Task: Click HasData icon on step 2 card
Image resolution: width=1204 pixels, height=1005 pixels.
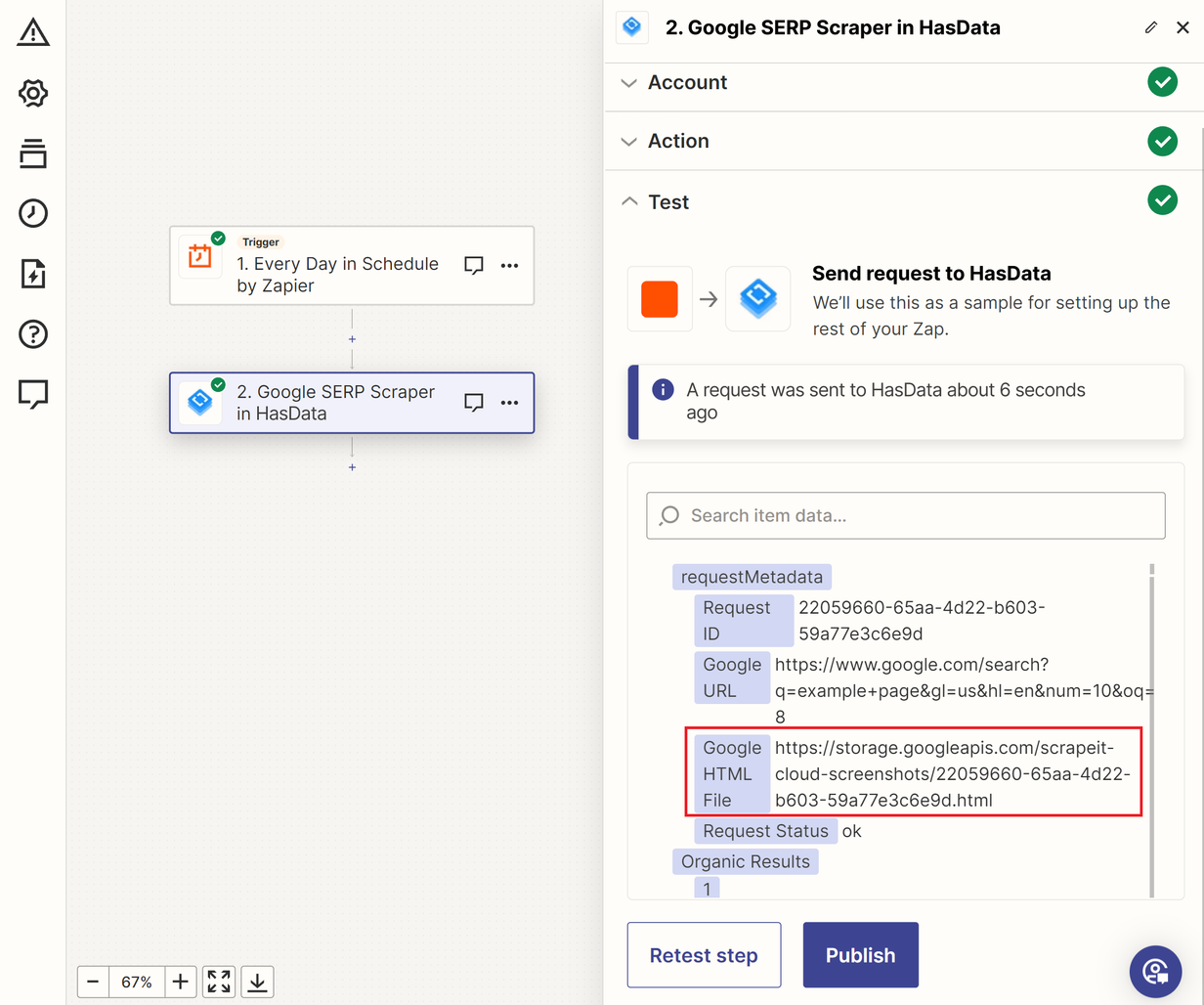Action: 200,402
